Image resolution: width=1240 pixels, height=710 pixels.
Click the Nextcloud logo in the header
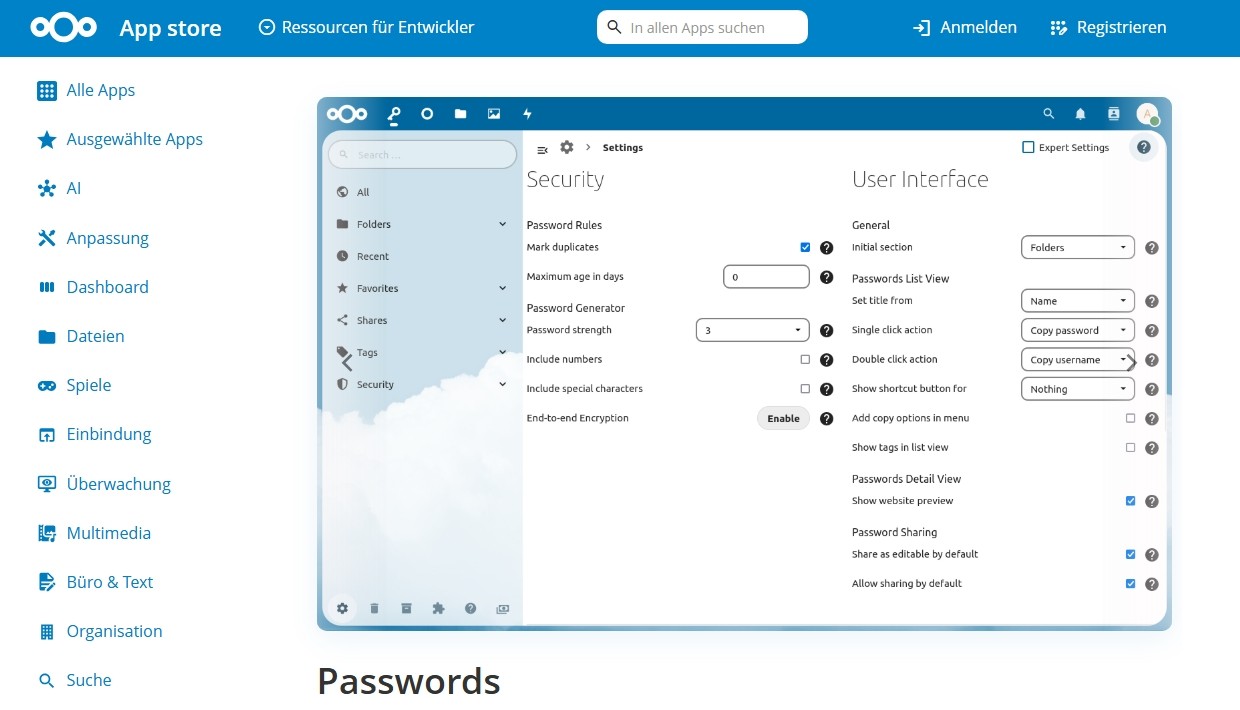(x=63, y=28)
